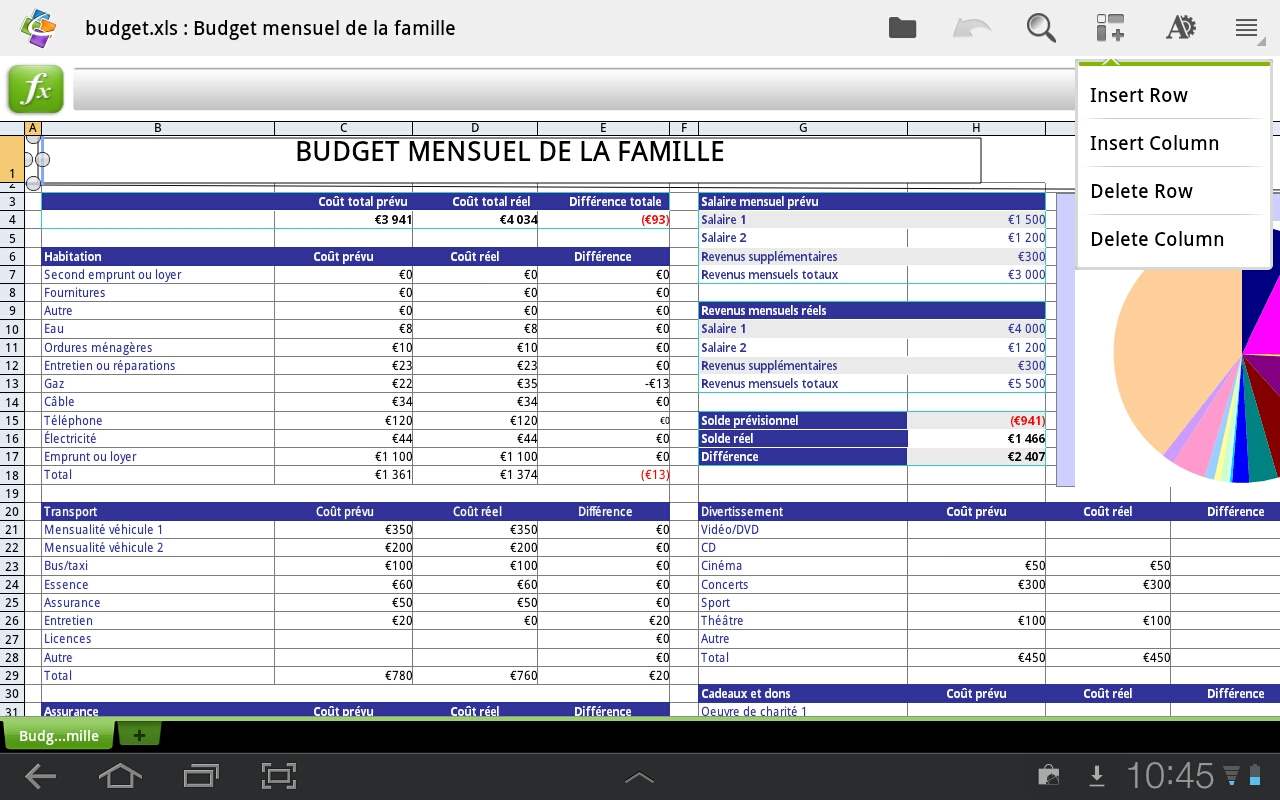This screenshot has height=800, width=1280.
Task: Click the undo arrow icon
Action: 971,28
